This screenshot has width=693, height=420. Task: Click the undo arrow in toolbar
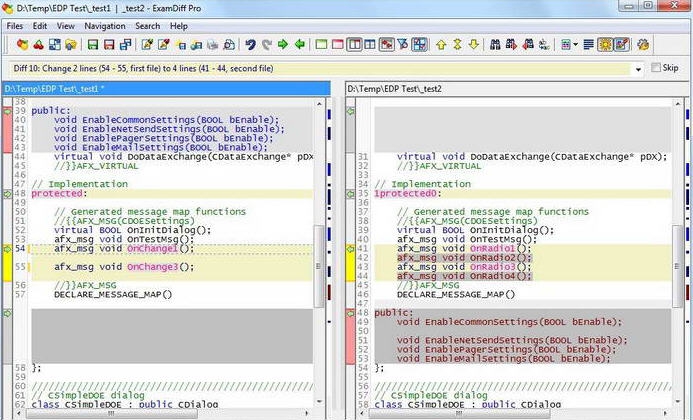pos(250,44)
